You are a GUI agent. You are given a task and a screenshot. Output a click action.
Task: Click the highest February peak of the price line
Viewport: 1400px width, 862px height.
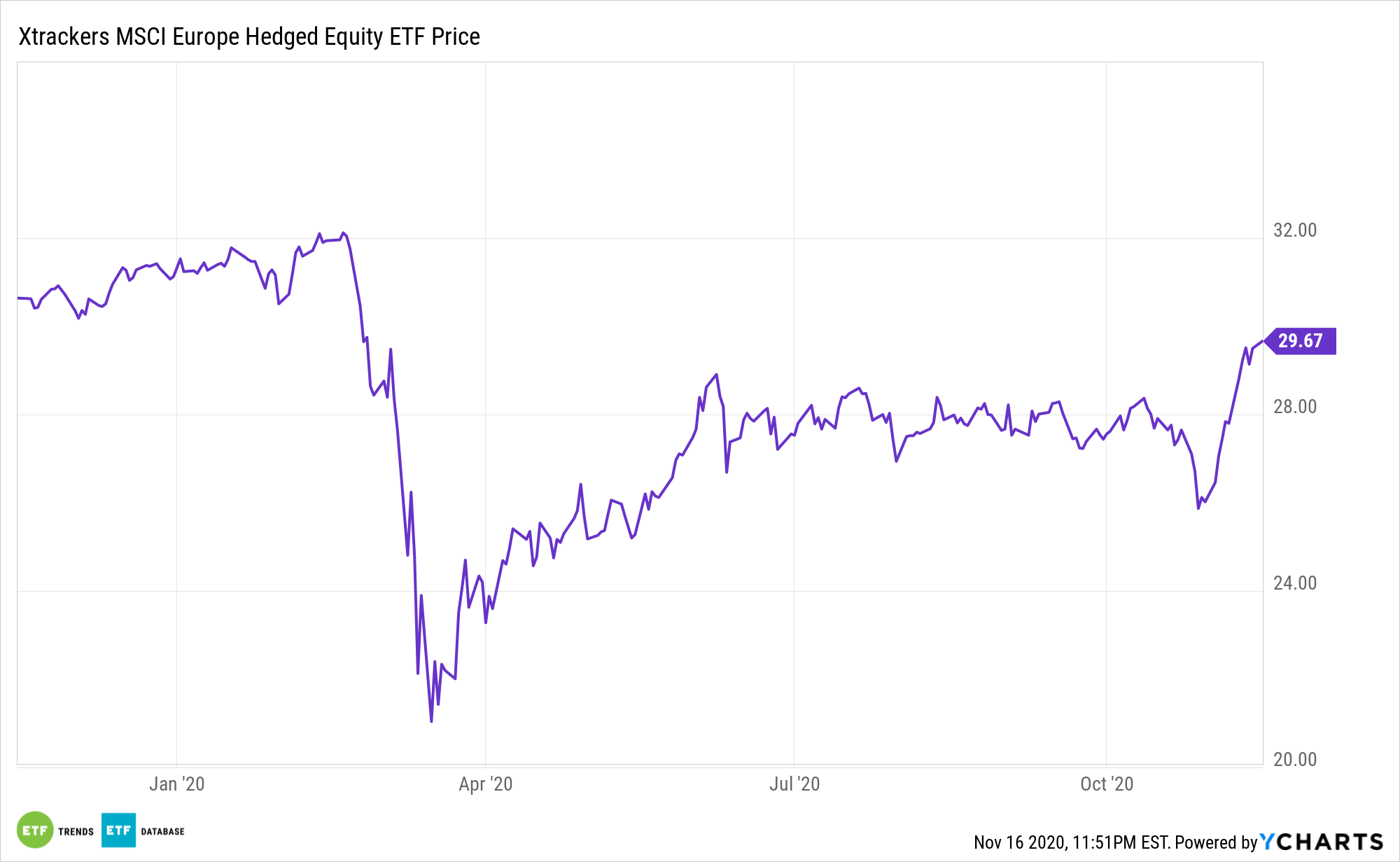tap(343, 233)
